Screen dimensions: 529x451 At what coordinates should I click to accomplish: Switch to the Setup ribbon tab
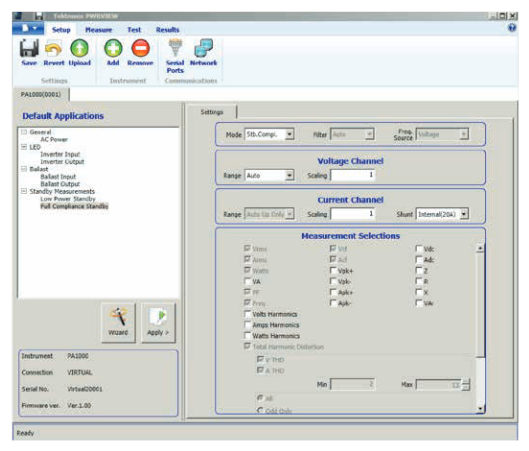(61, 30)
